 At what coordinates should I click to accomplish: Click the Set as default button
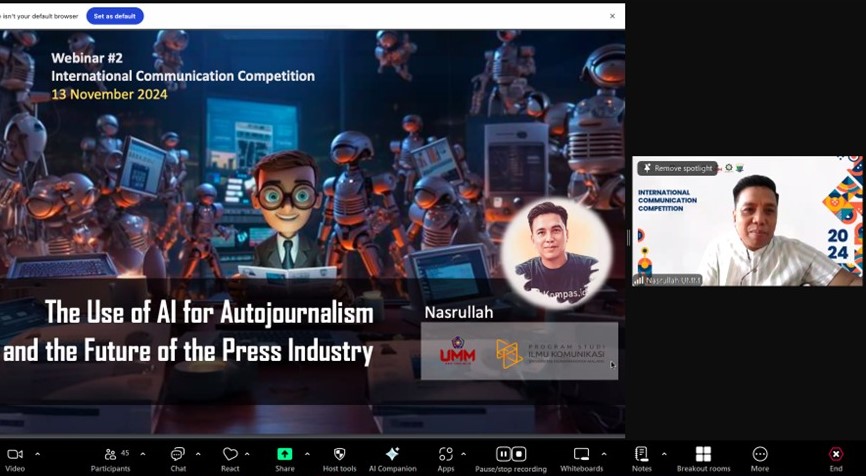coord(115,16)
